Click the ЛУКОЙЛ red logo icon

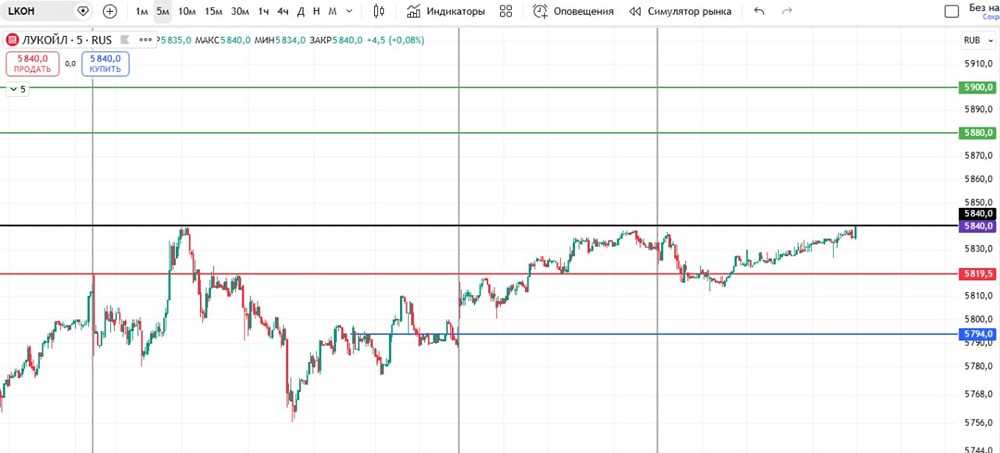[12, 40]
